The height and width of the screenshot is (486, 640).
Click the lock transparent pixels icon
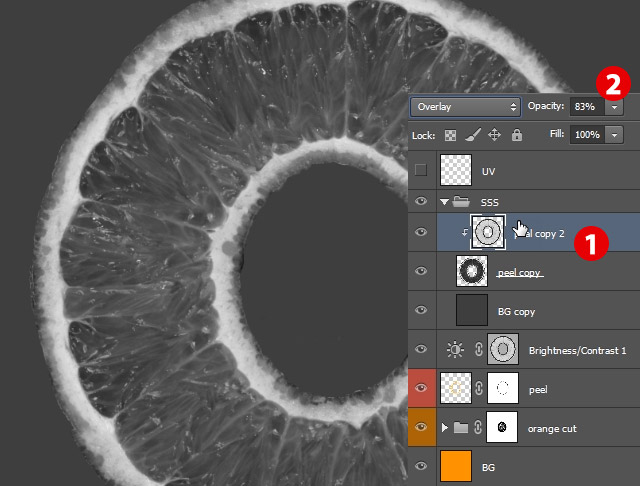click(450, 135)
